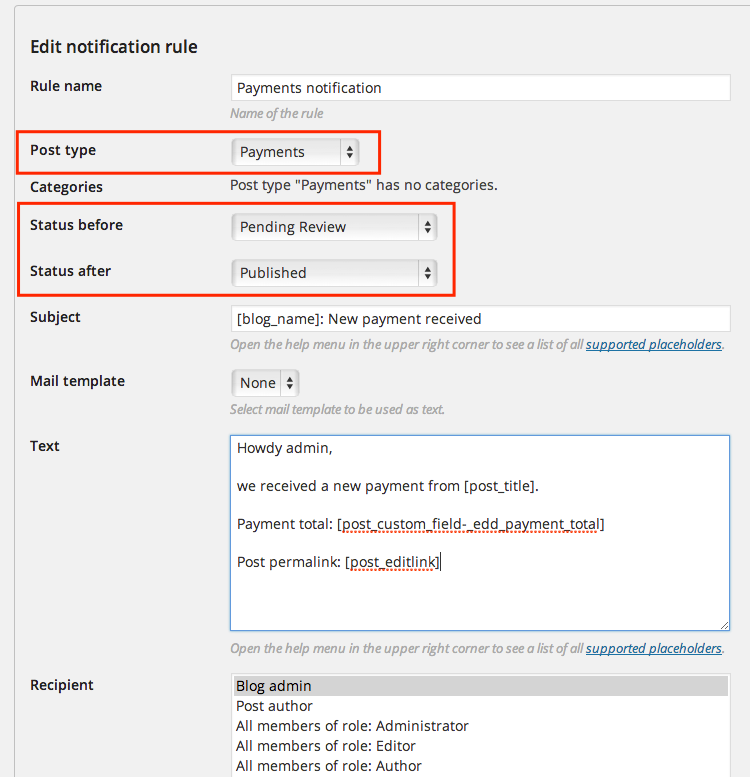Click the [post_editlink] placeholder text in the message

click(x=392, y=562)
